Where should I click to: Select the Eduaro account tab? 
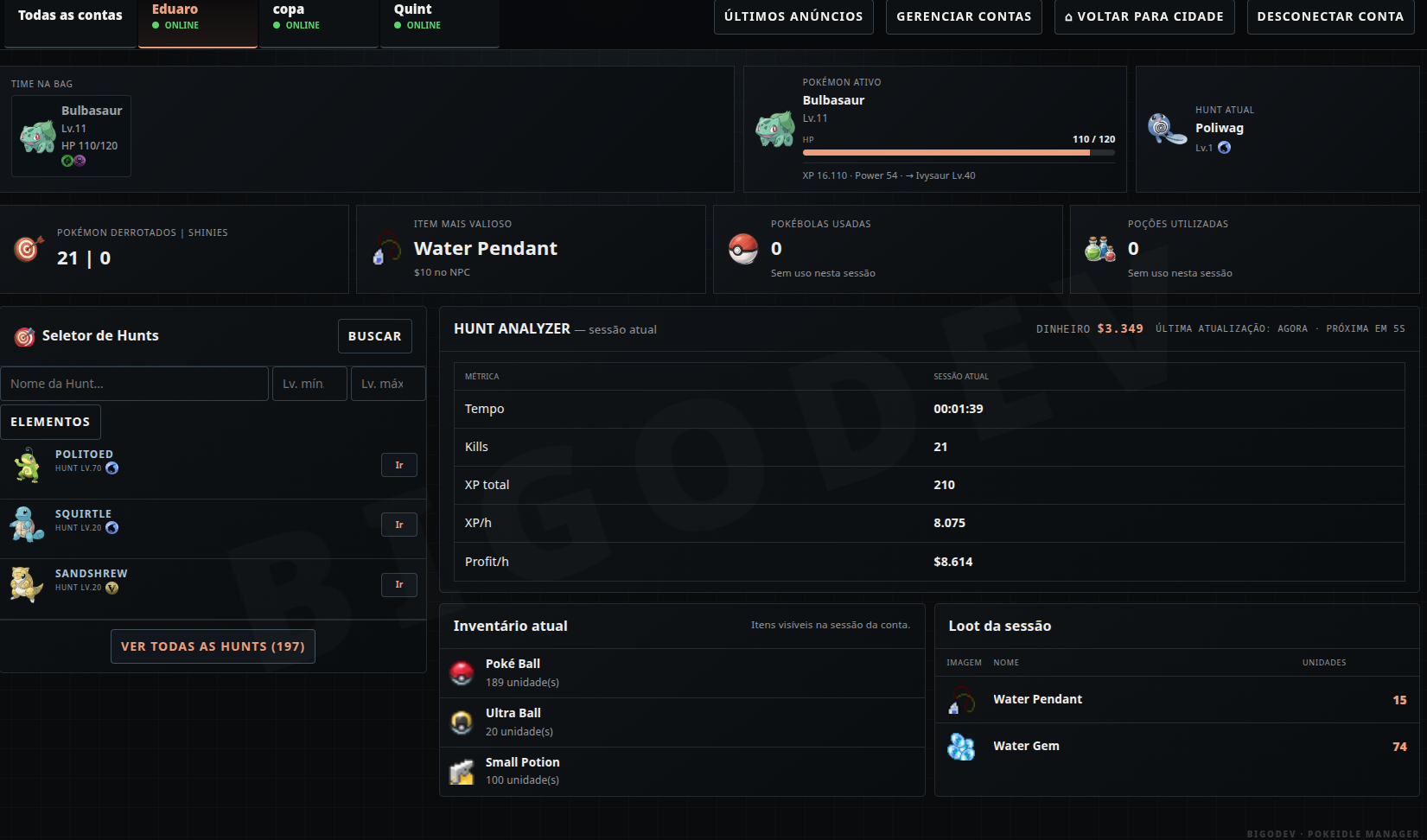point(198,23)
